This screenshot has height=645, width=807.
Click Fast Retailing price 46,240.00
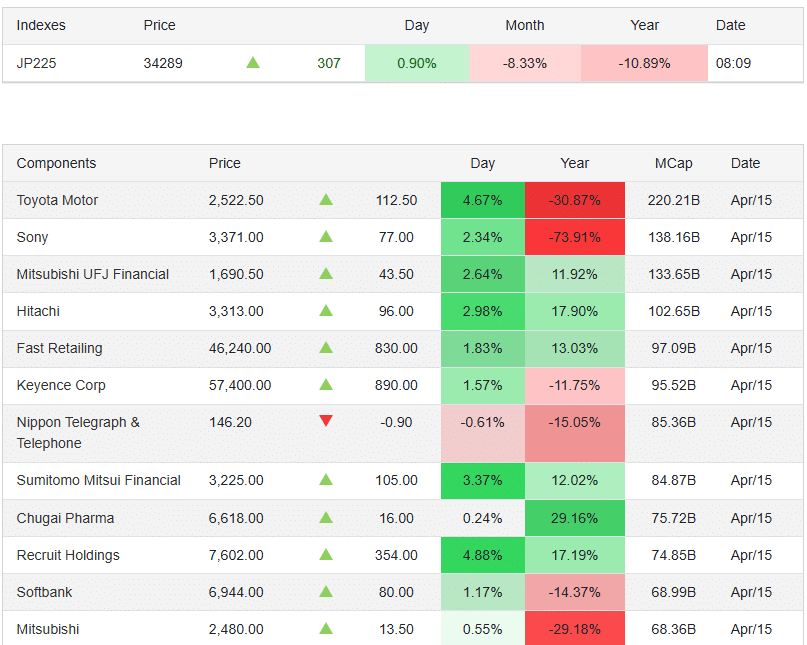pyautogui.click(x=240, y=348)
